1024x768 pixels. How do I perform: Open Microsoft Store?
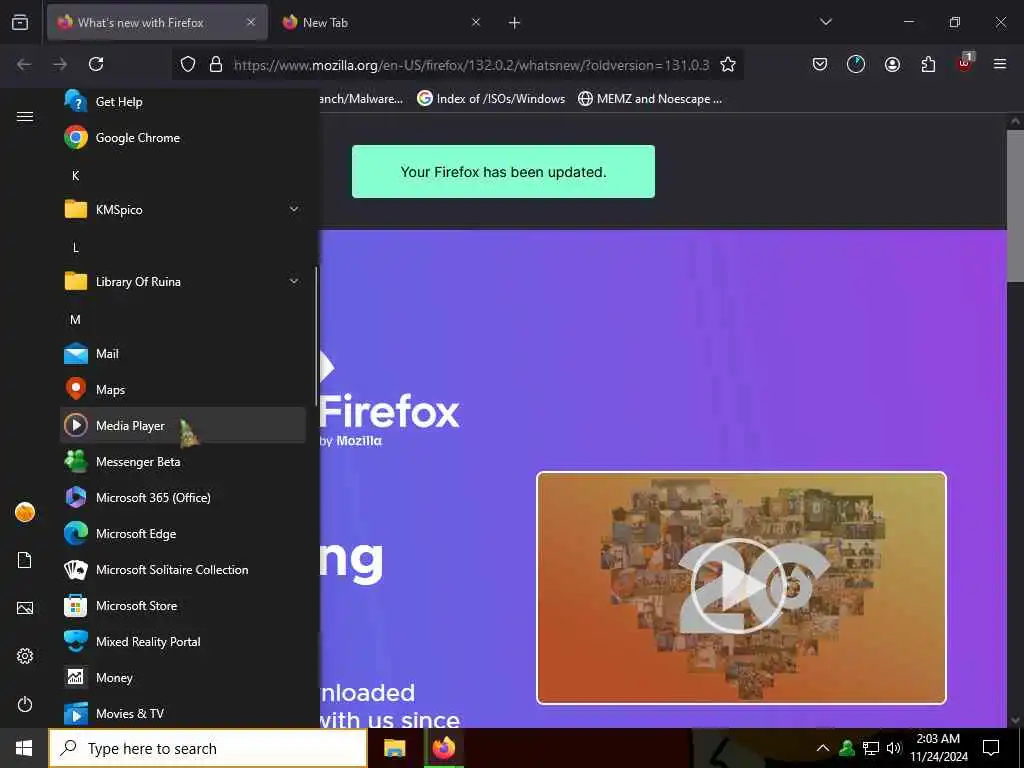point(183,605)
